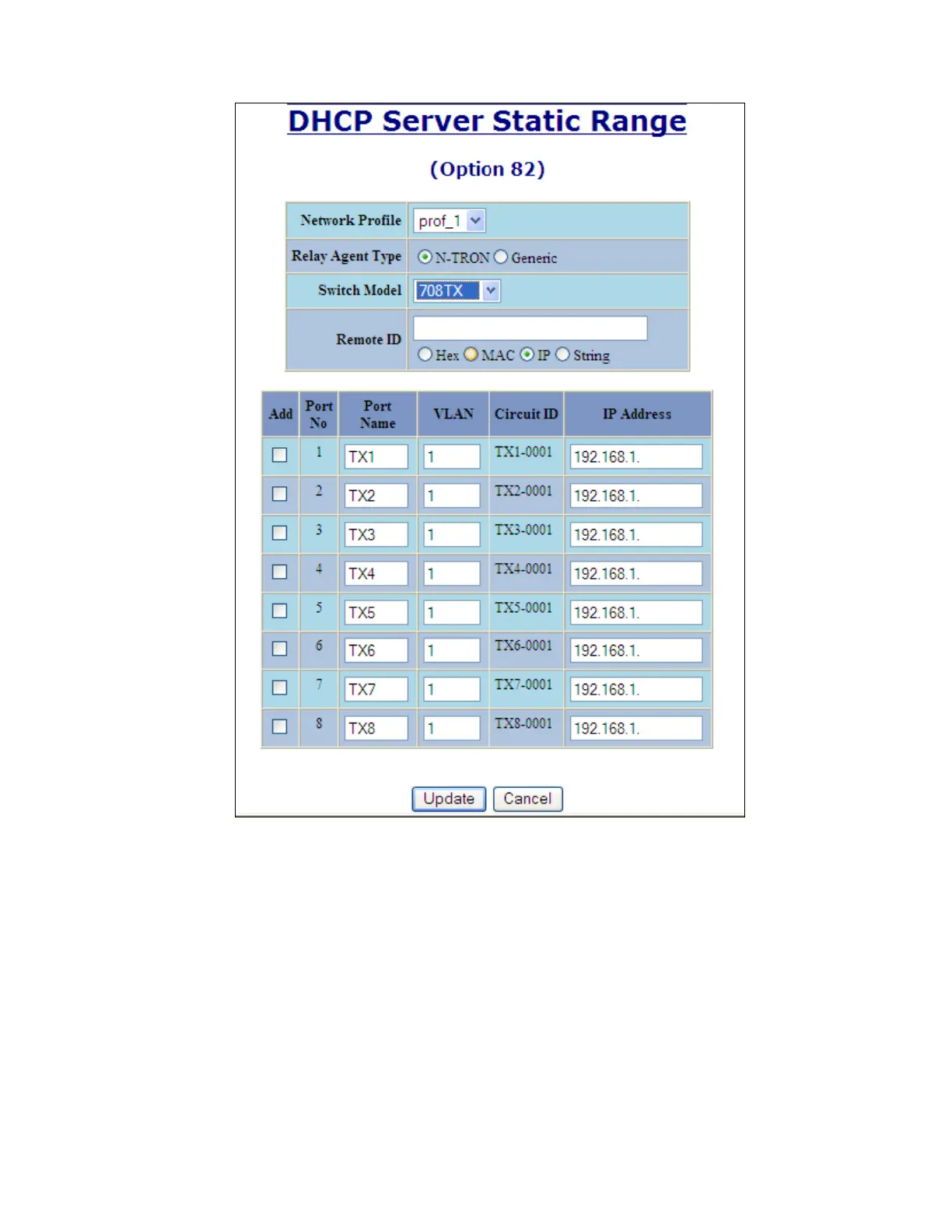Viewport: 952px width, 1232px height.
Task: Check the Add box for port 3
Action: 279,533
